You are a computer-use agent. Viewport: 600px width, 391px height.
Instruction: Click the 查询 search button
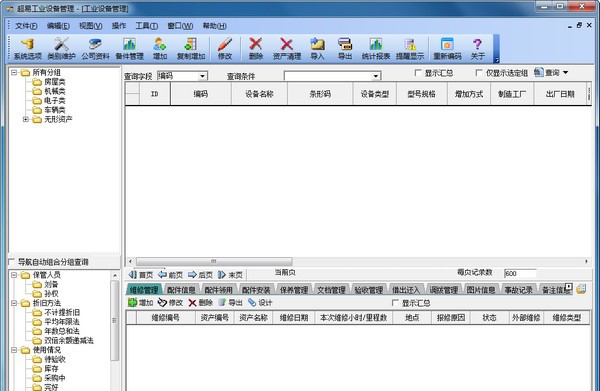[x=547, y=72]
